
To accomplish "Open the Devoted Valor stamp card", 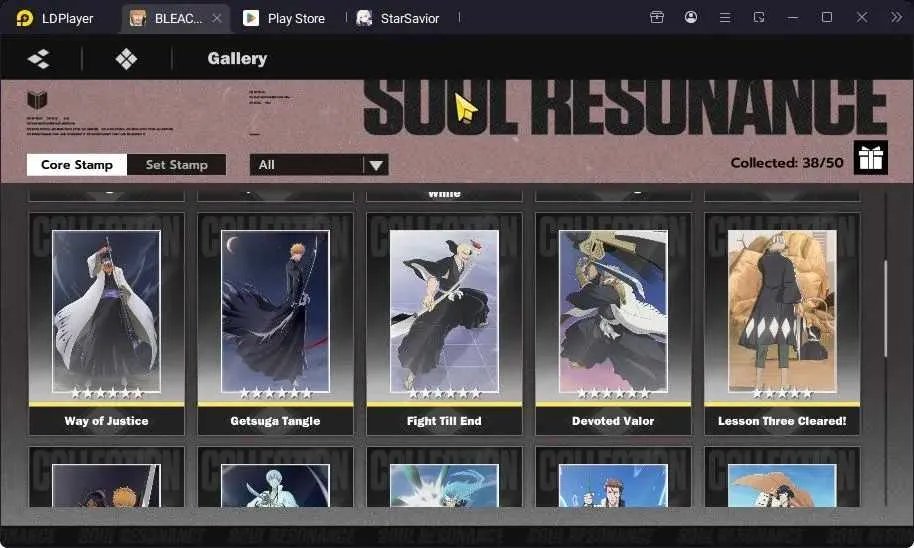I will [x=613, y=324].
